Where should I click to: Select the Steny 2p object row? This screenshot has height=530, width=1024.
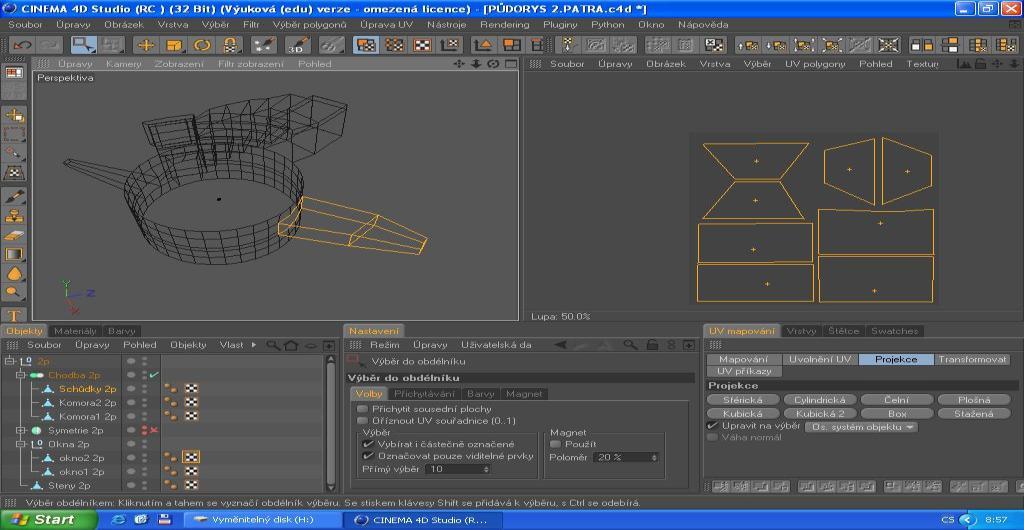[69, 485]
